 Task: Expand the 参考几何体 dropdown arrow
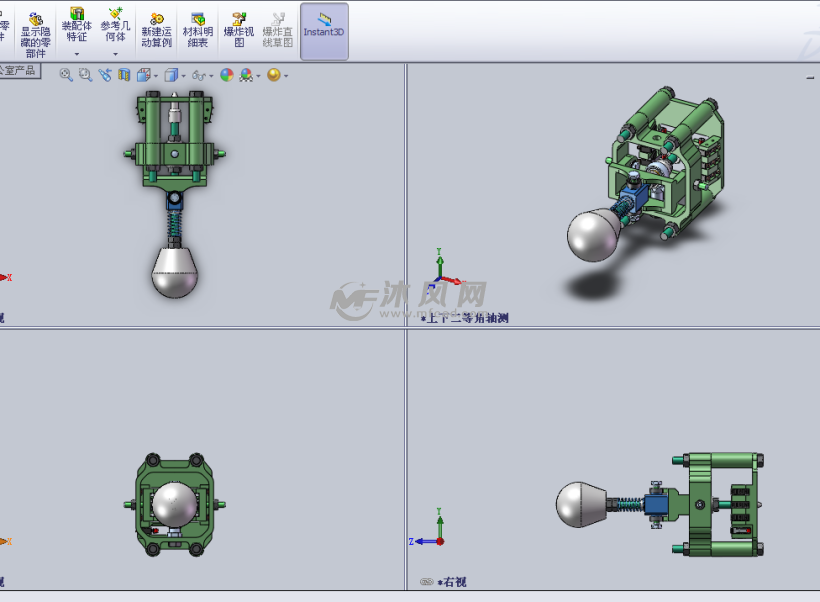(x=115, y=54)
